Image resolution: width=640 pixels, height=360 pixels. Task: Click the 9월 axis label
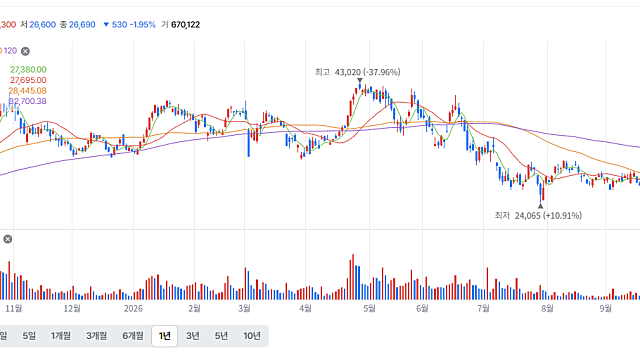[606, 309]
